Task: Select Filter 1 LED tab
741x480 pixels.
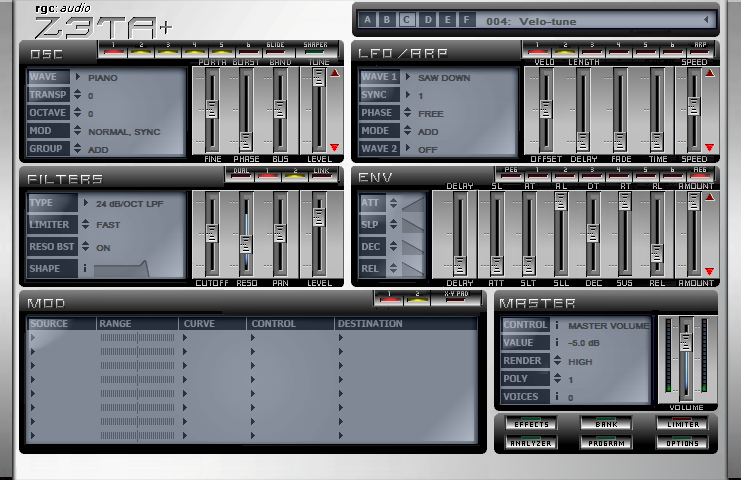Action: click(x=267, y=175)
